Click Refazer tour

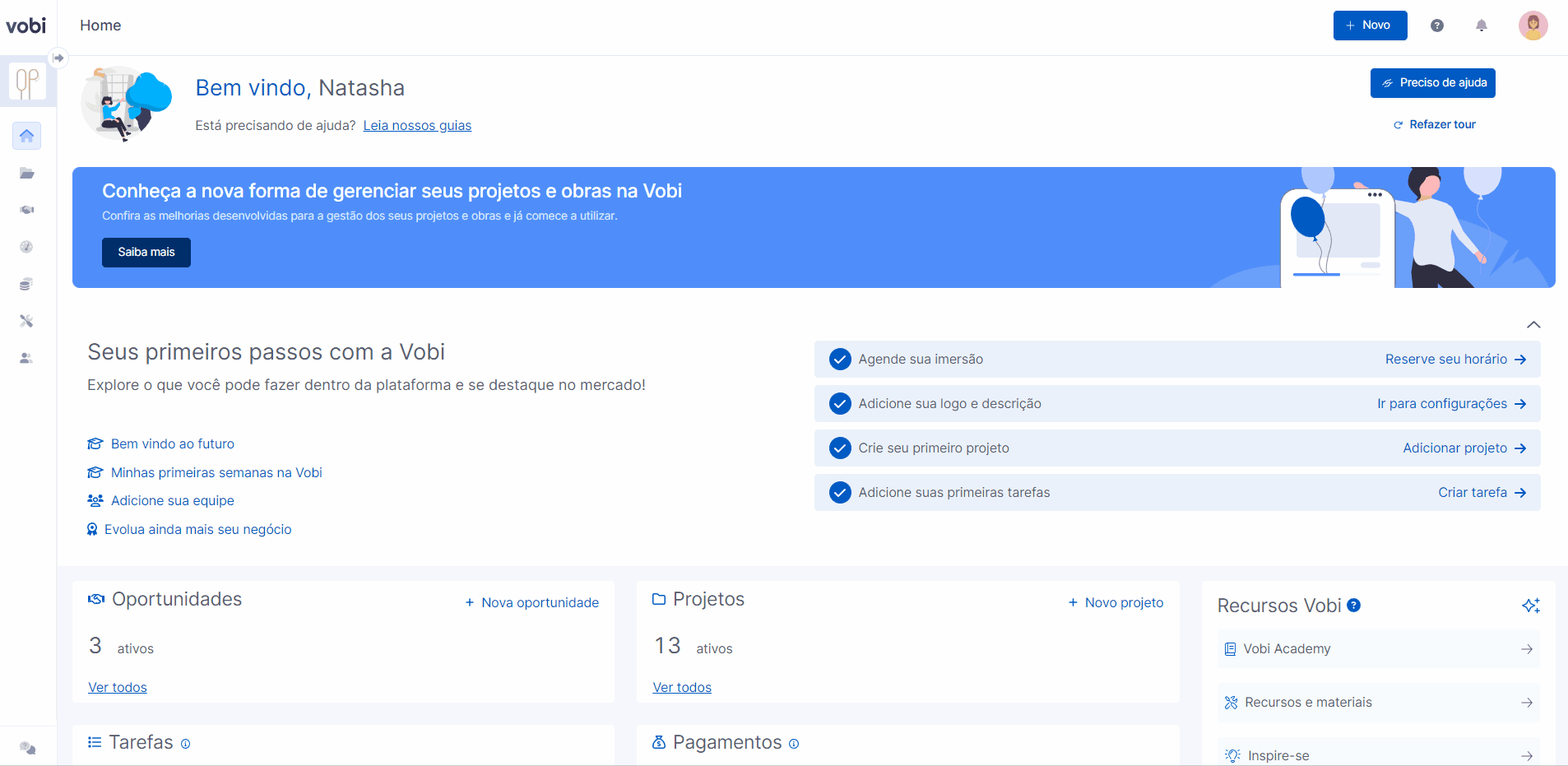click(x=1435, y=125)
